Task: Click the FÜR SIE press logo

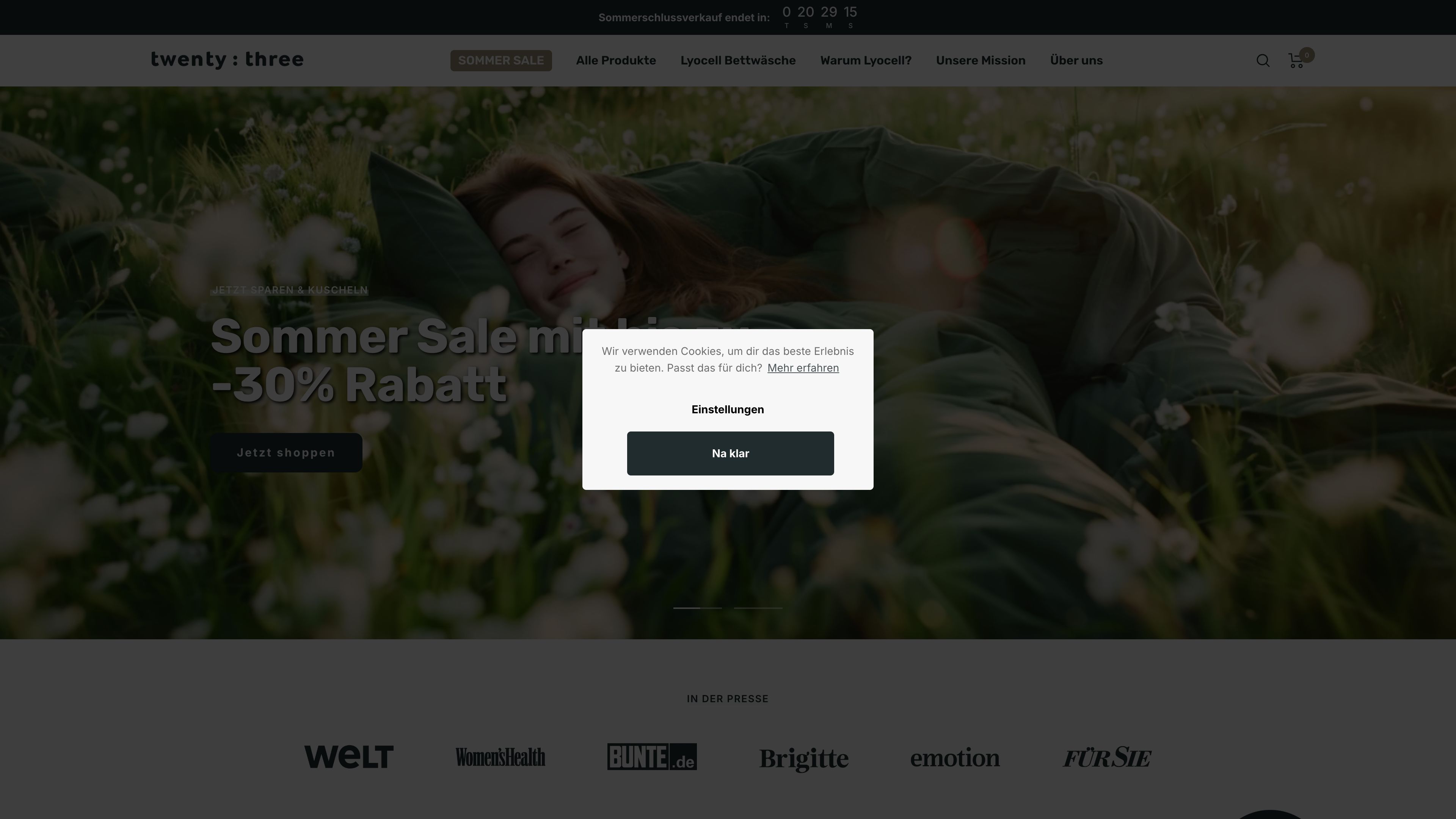Action: click(1107, 757)
